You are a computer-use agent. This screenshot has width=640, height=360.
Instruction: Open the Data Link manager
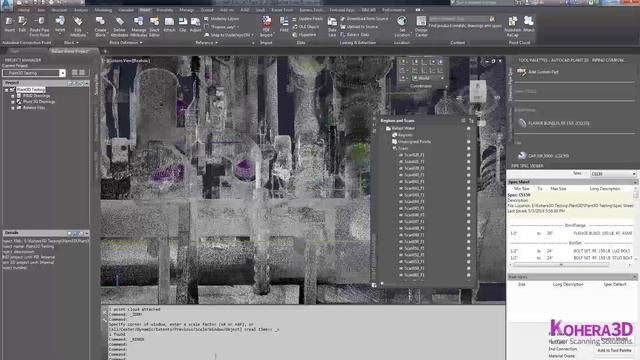point(332,26)
